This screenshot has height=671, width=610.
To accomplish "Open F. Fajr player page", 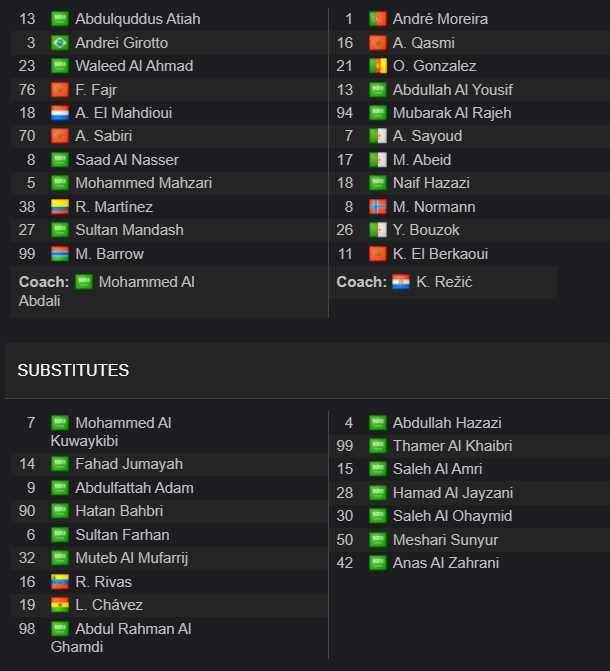I will click(x=96, y=90).
